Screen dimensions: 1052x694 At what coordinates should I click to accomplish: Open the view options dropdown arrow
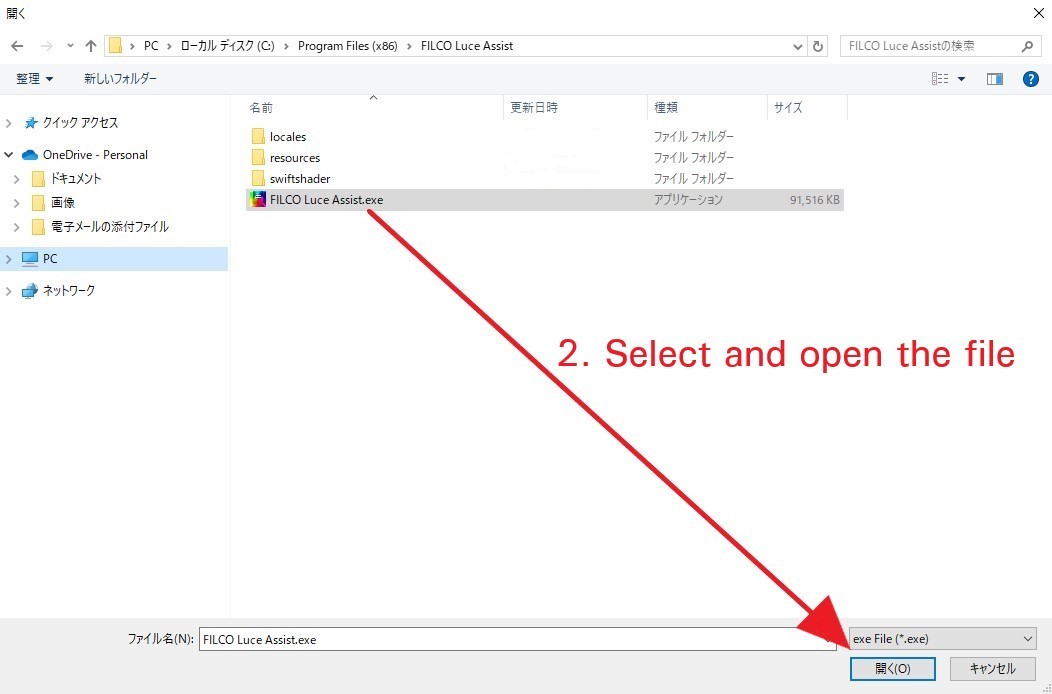tap(961, 79)
